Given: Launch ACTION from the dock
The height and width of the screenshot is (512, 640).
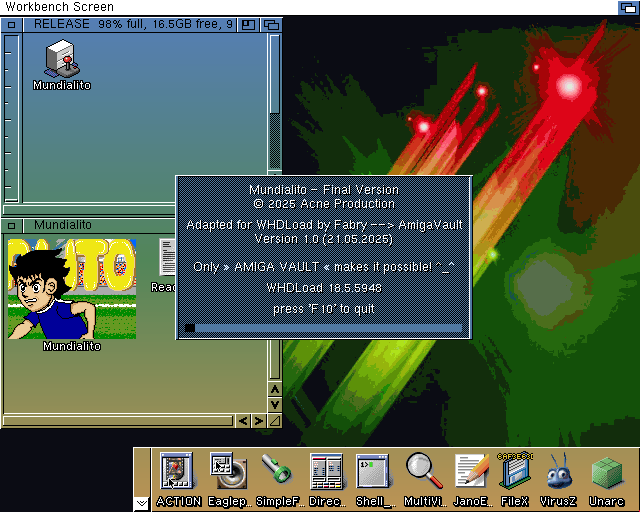Looking at the screenshot, I should pyautogui.click(x=178, y=480).
